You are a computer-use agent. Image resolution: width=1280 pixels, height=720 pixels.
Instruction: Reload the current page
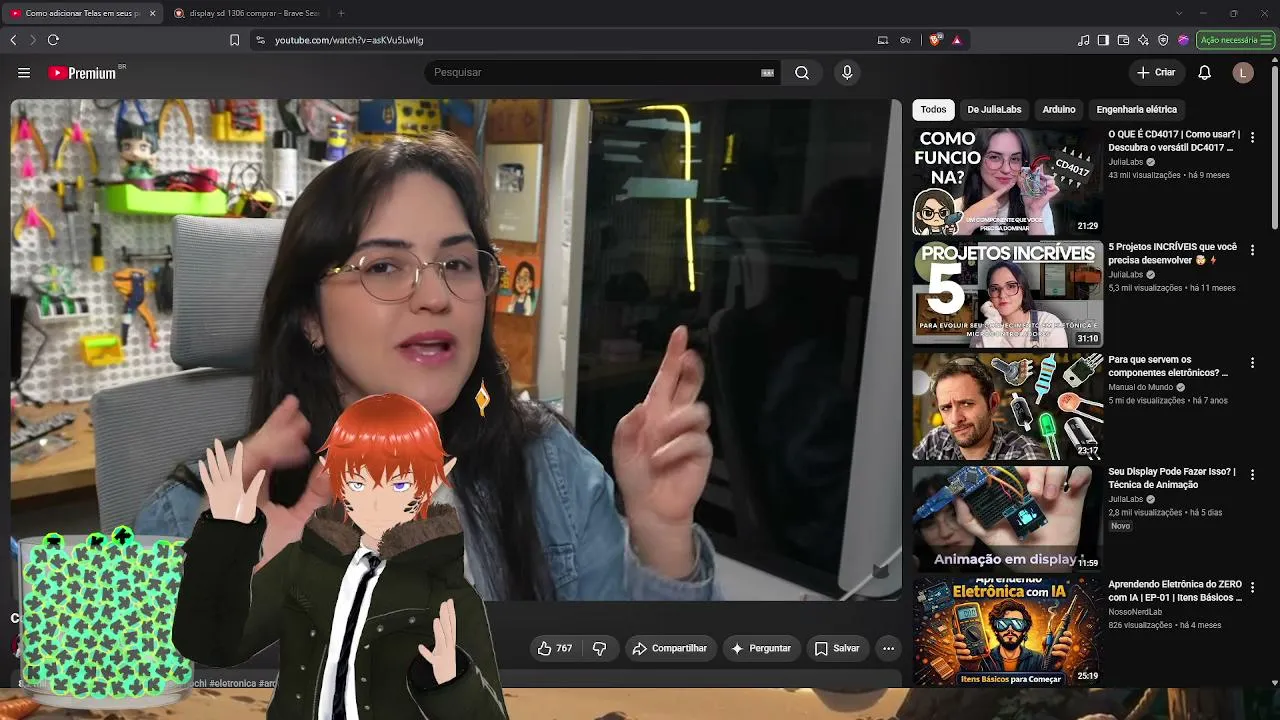tap(53, 40)
